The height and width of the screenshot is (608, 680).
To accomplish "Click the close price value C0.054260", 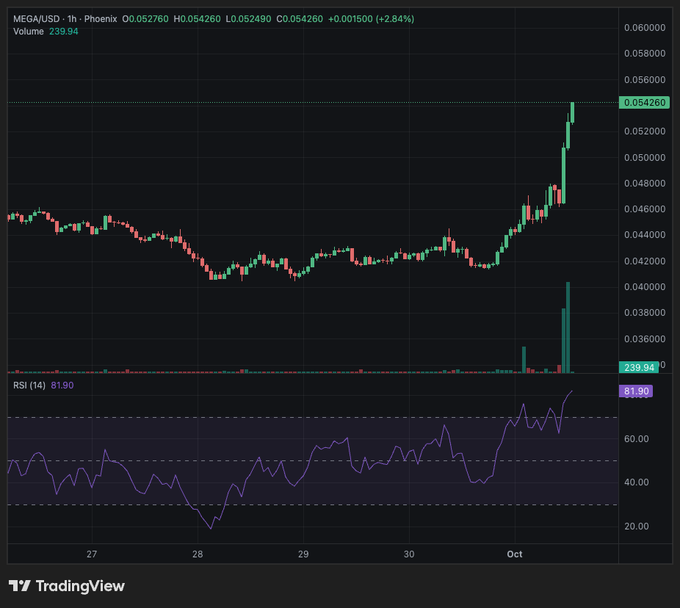I will click(300, 19).
